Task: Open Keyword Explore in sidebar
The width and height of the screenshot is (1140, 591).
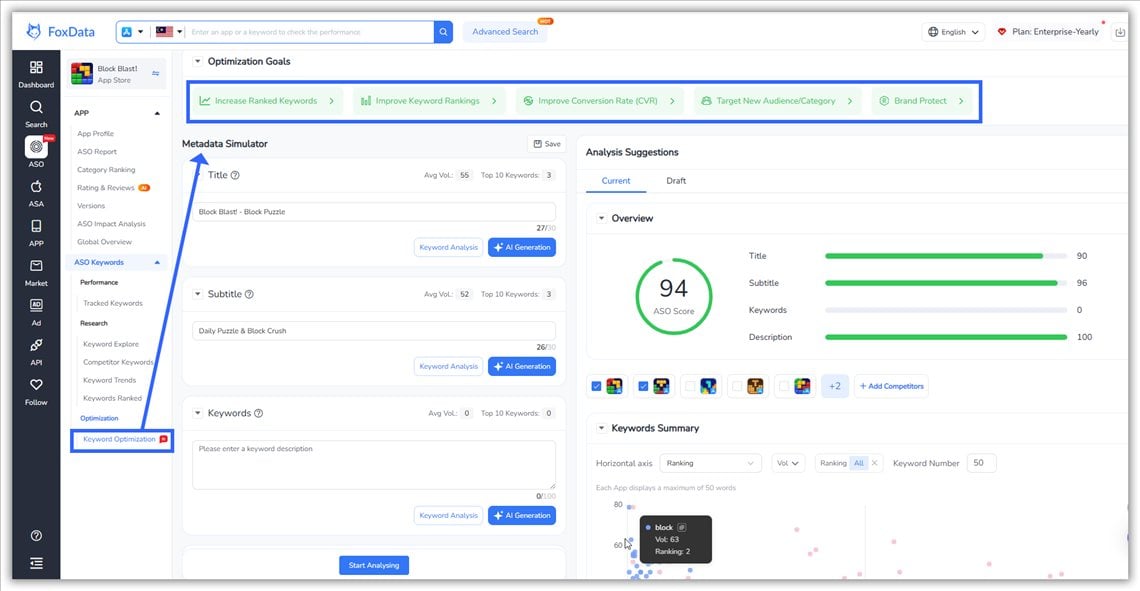Action: tap(111, 345)
